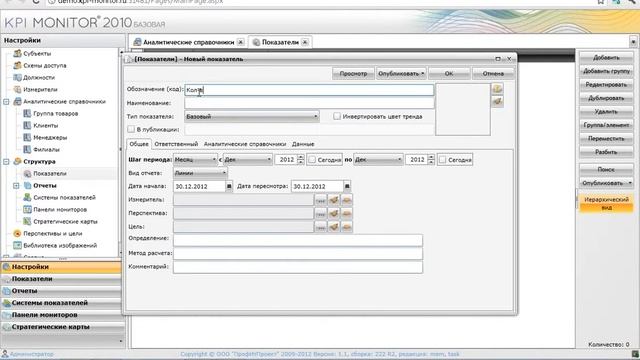Check Сегодня for the start period
The image size is (640, 360).
[312, 160]
